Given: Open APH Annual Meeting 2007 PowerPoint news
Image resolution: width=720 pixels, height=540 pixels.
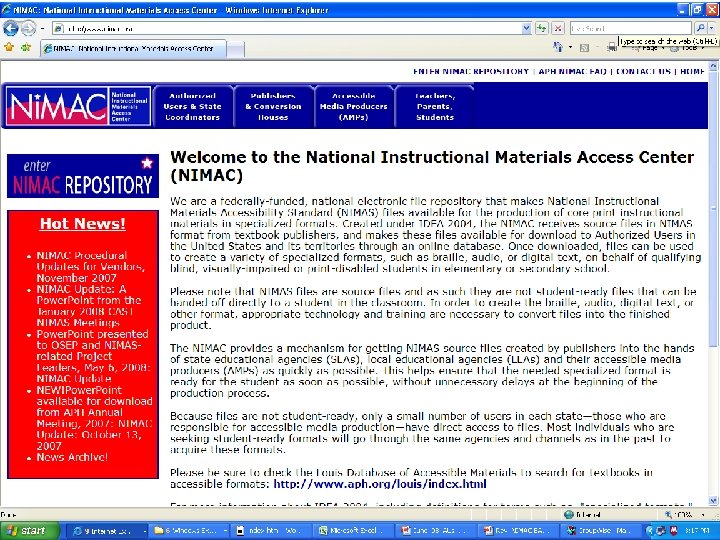Looking at the screenshot, I should 94,418.
